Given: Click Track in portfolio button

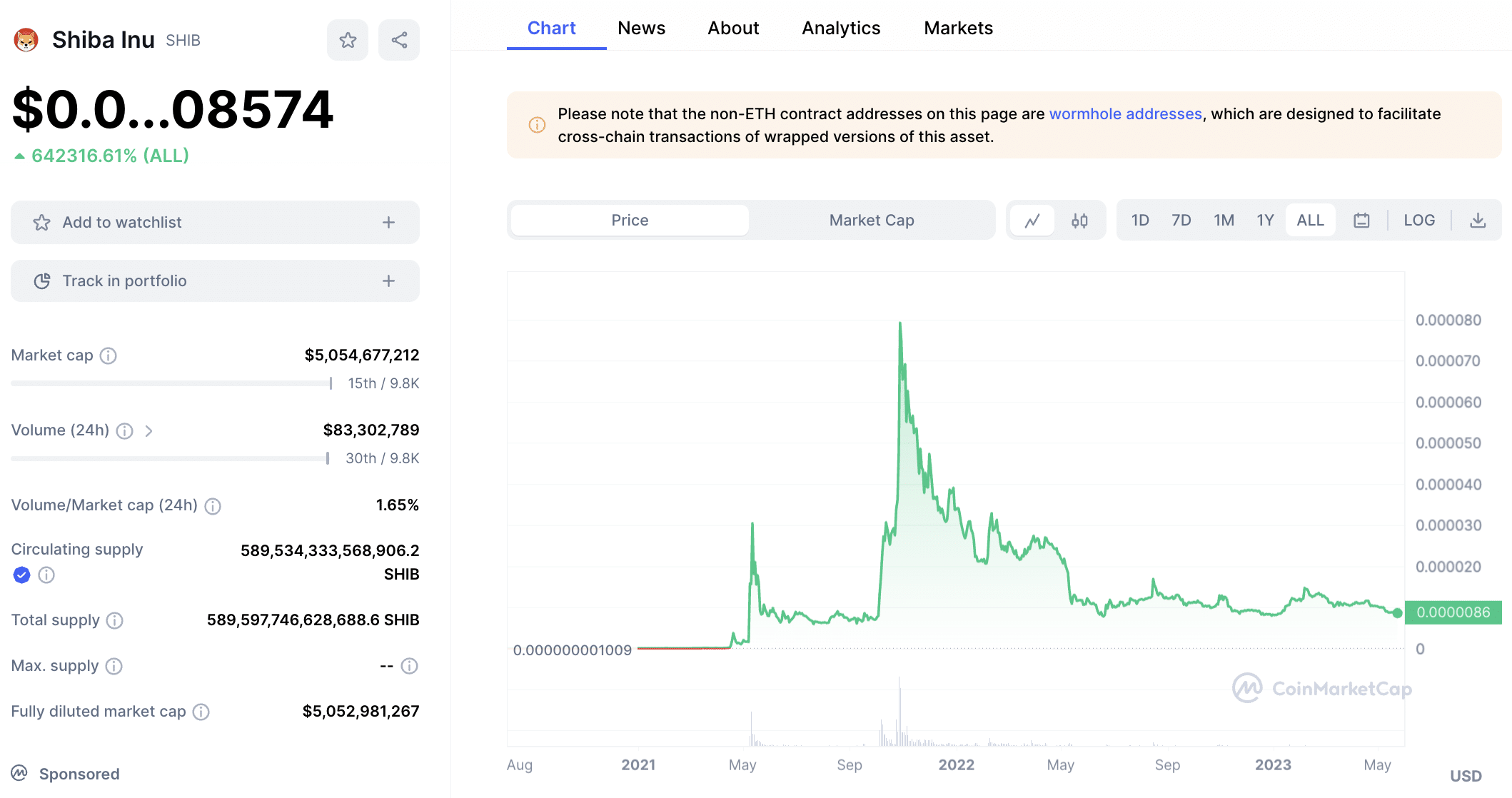Looking at the screenshot, I should [x=215, y=281].
